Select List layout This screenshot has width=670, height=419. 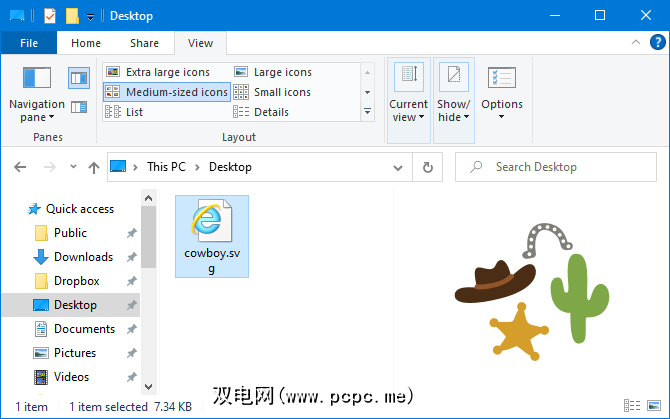click(x=167, y=112)
